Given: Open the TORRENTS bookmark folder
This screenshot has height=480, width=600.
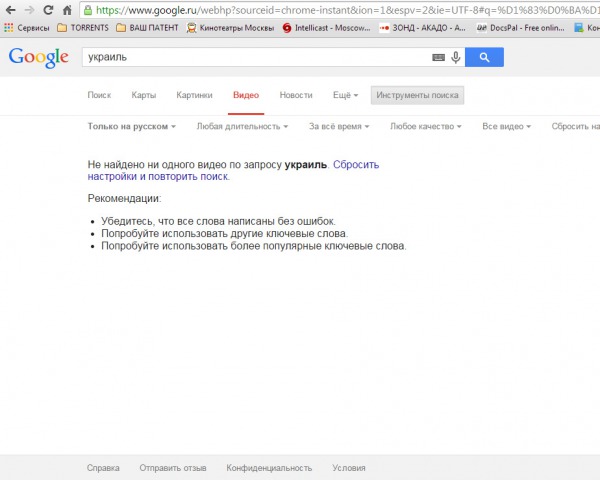Looking at the screenshot, I should 83,28.
